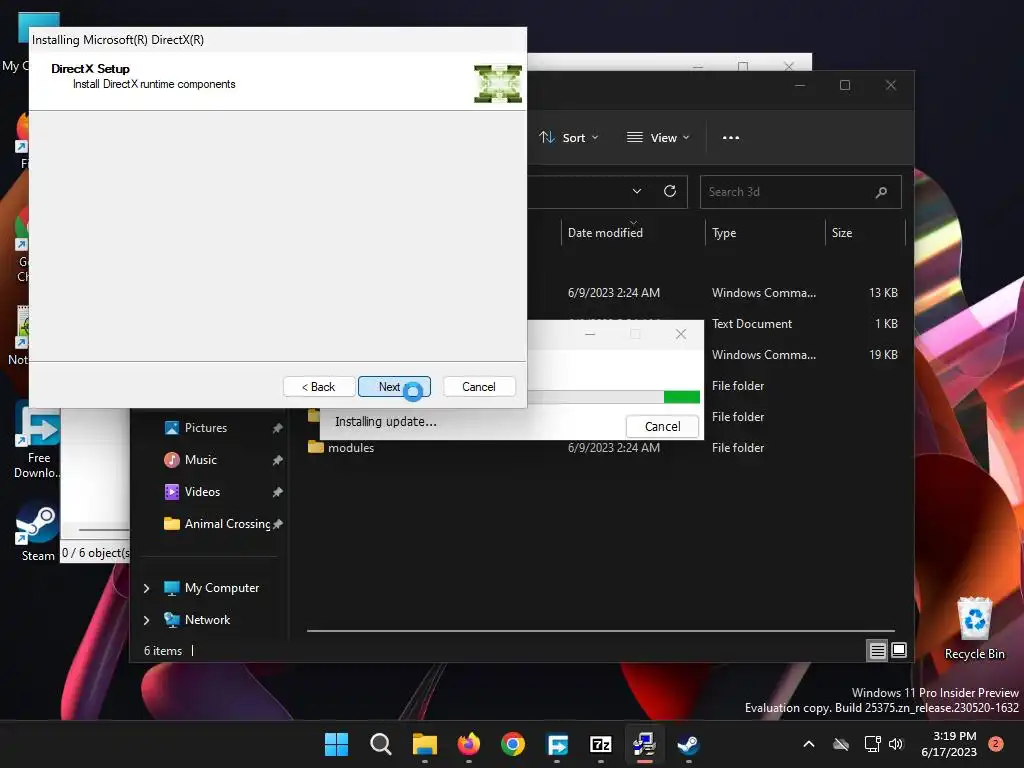Show hidden system tray icons
1024x768 pixels.
pyautogui.click(x=808, y=744)
